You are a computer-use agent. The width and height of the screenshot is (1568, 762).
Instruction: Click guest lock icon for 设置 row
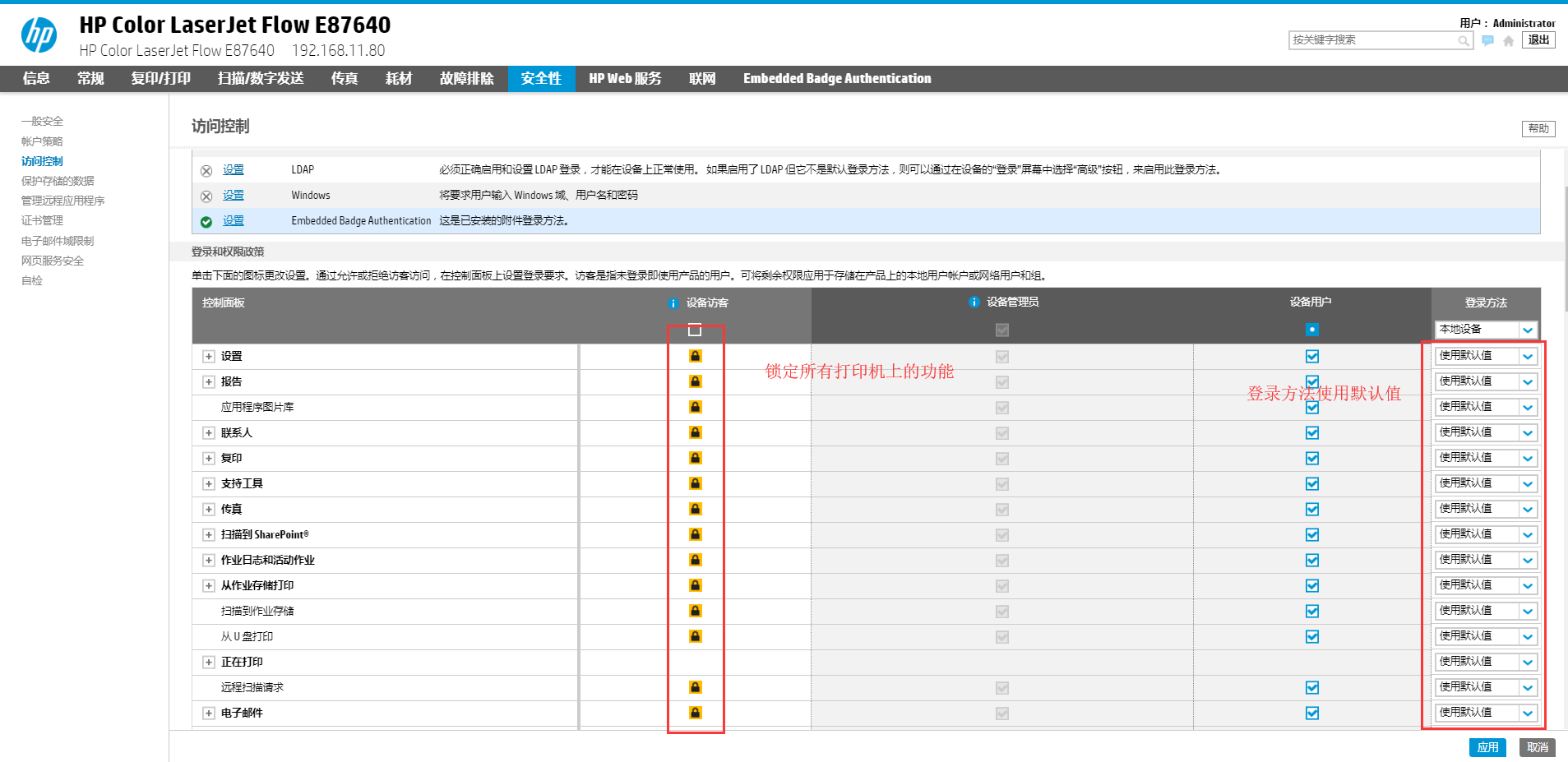pos(695,356)
